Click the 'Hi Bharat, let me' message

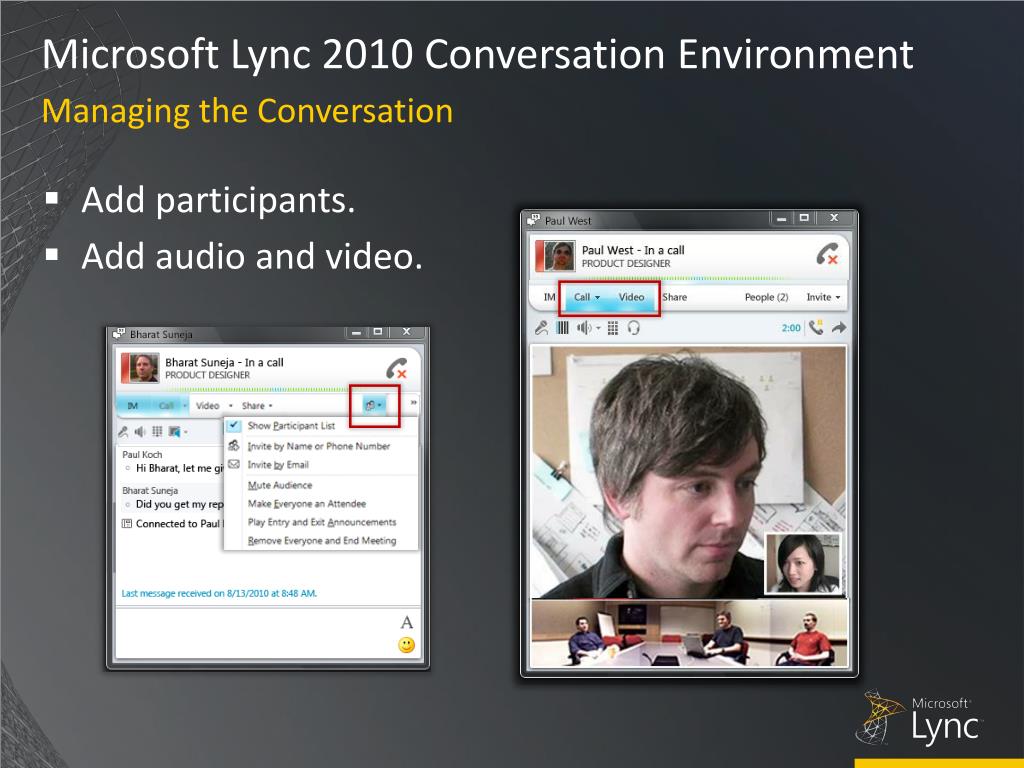pyautogui.click(x=180, y=468)
